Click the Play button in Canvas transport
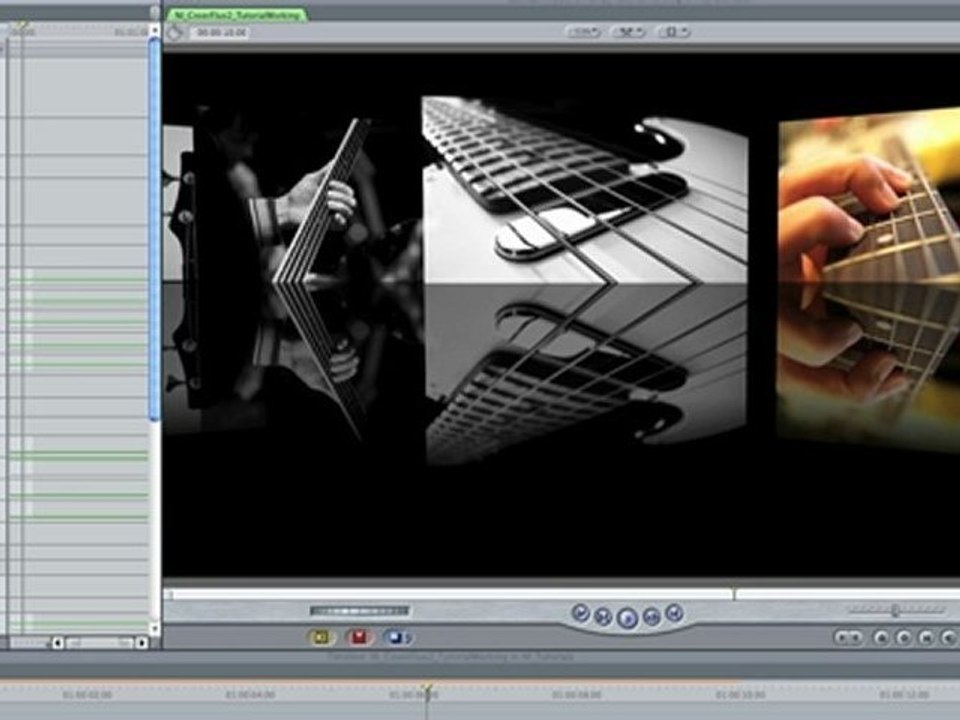The image size is (960, 720). [627, 618]
